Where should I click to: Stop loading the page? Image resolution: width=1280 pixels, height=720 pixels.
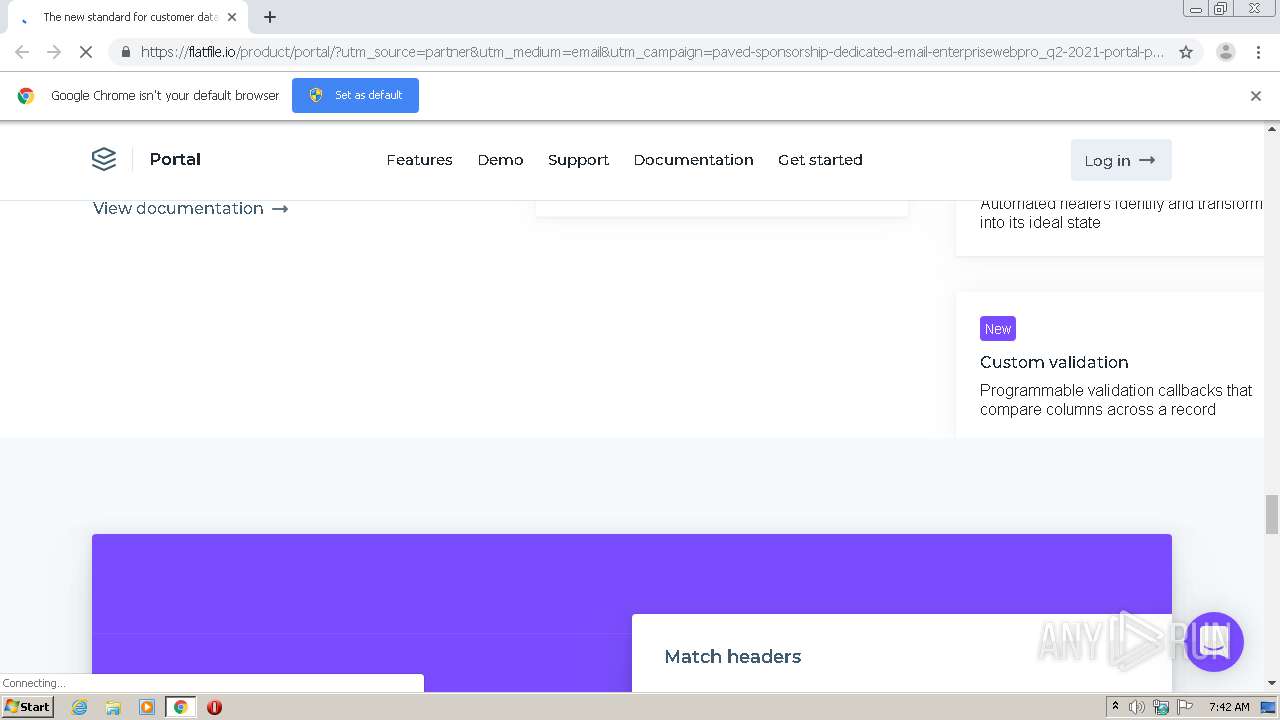86,52
